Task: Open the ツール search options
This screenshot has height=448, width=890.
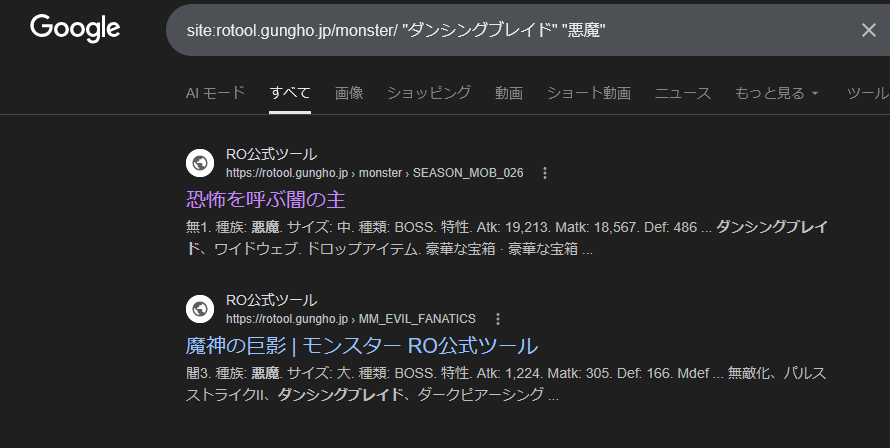Action: click(867, 93)
